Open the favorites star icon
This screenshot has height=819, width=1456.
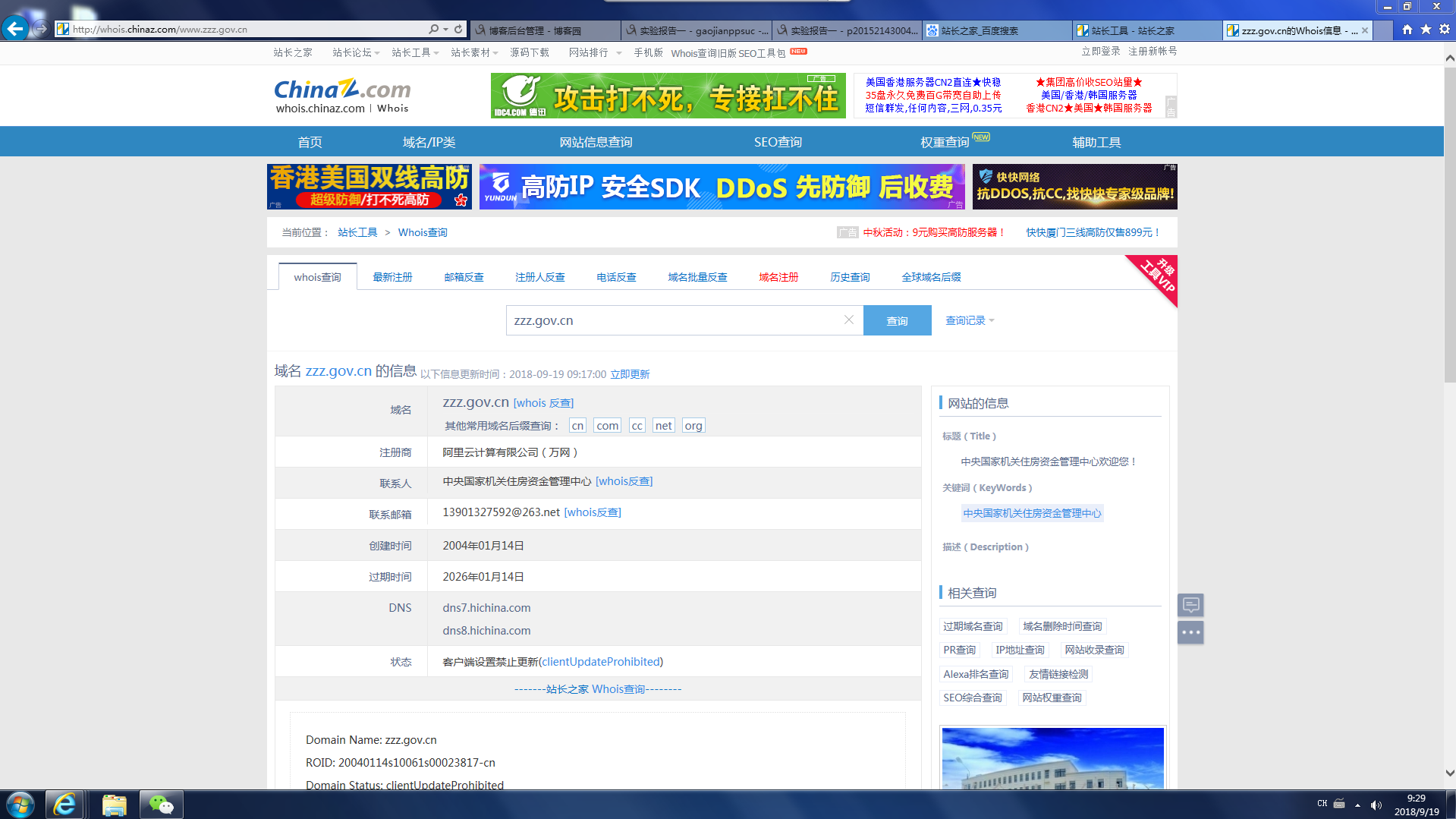point(1426,29)
